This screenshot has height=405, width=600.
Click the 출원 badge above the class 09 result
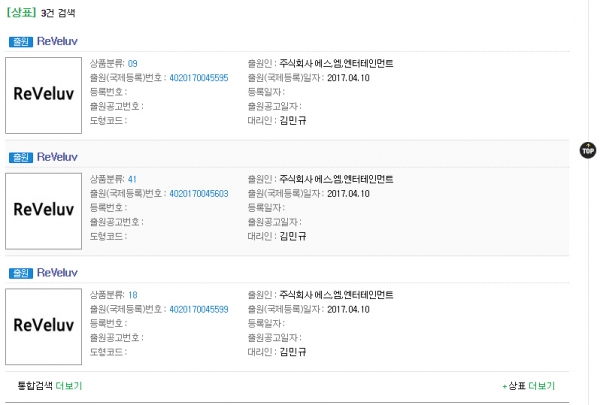point(20,42)
